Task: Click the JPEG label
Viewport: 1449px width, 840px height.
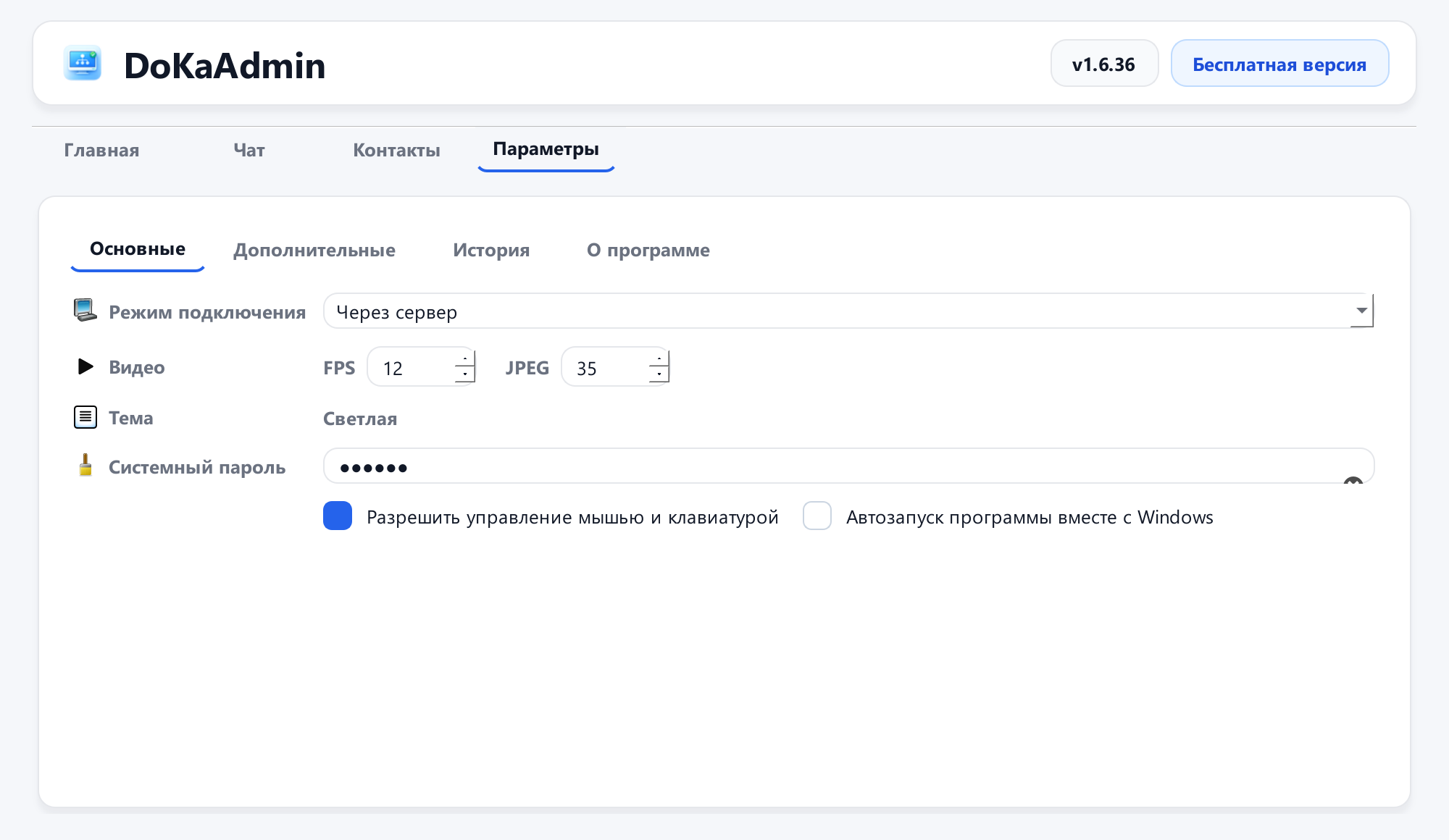Action: [x=527, y=368]
